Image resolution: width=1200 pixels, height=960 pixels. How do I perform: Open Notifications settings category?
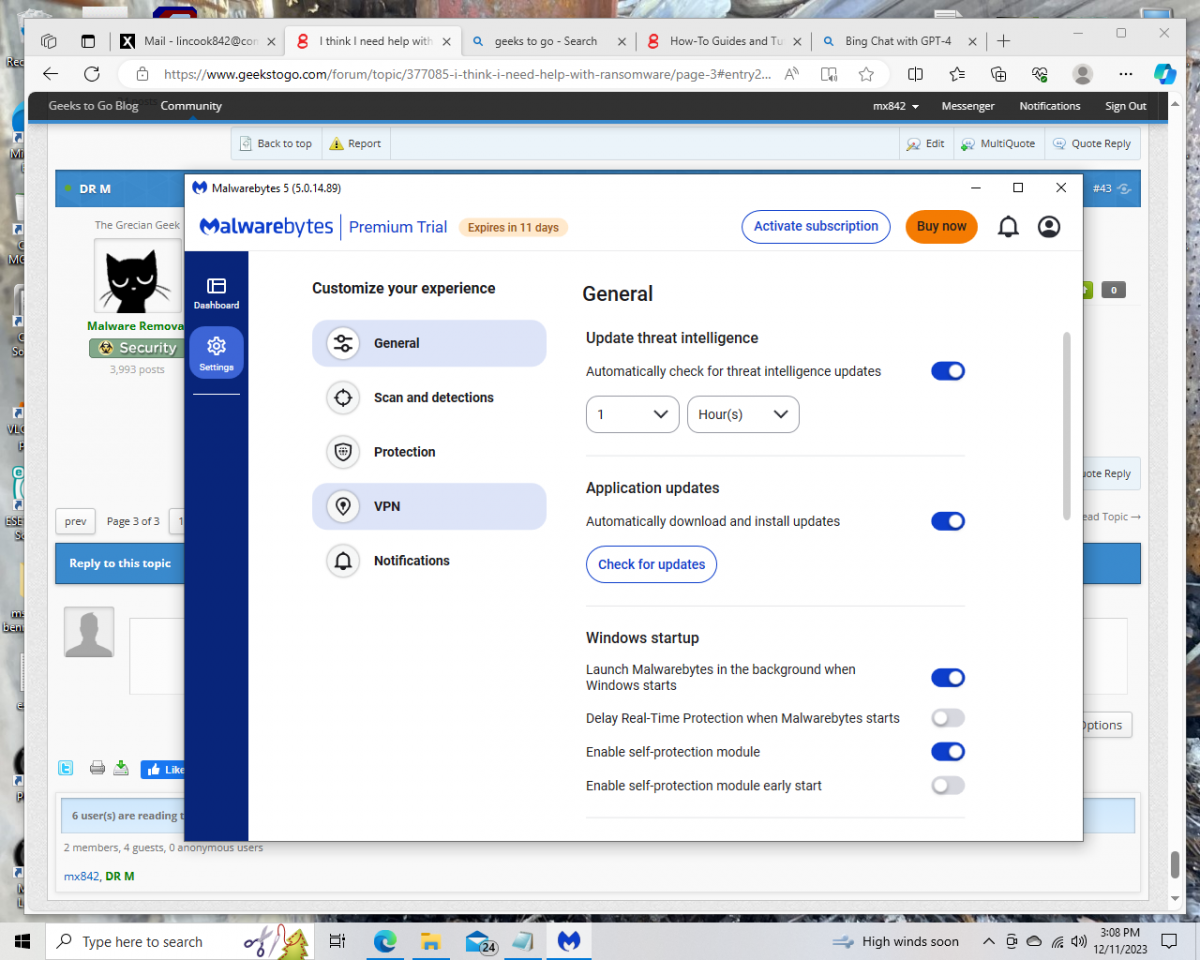429,561
